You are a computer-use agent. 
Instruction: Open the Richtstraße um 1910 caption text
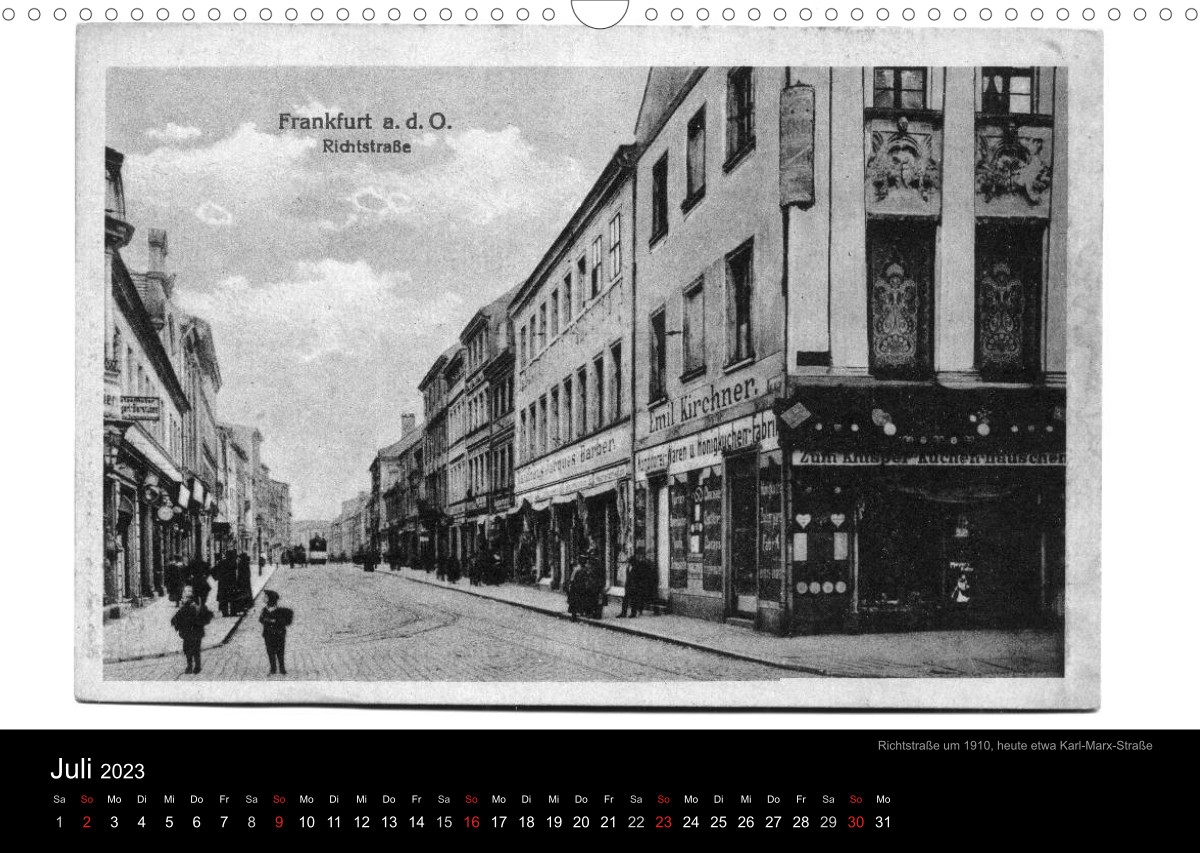(1014, 745)
